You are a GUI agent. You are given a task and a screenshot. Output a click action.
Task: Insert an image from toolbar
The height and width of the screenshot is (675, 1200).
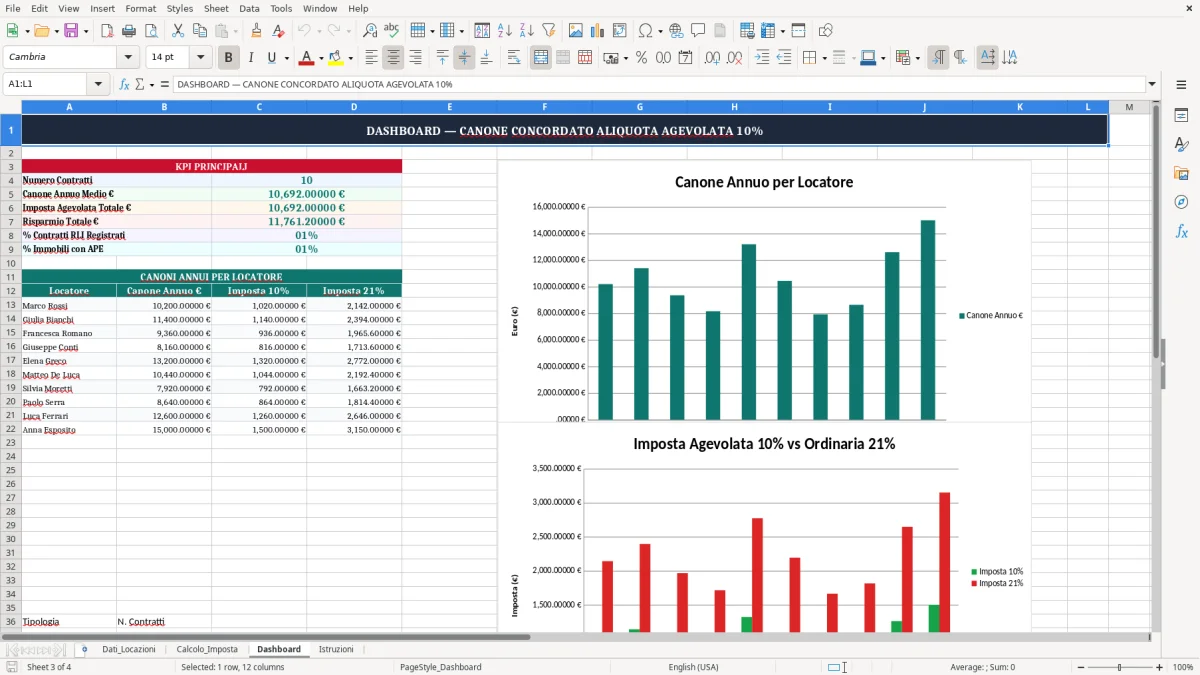575,31
